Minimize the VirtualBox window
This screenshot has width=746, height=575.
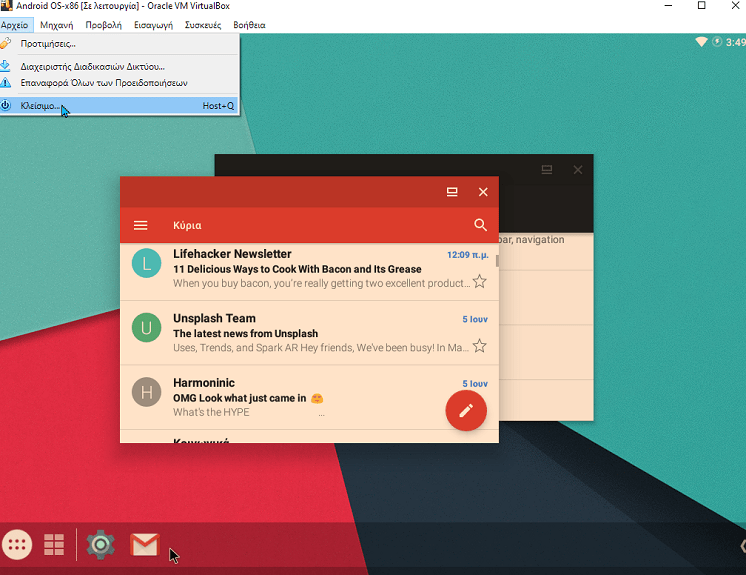[x=668, y=6]
